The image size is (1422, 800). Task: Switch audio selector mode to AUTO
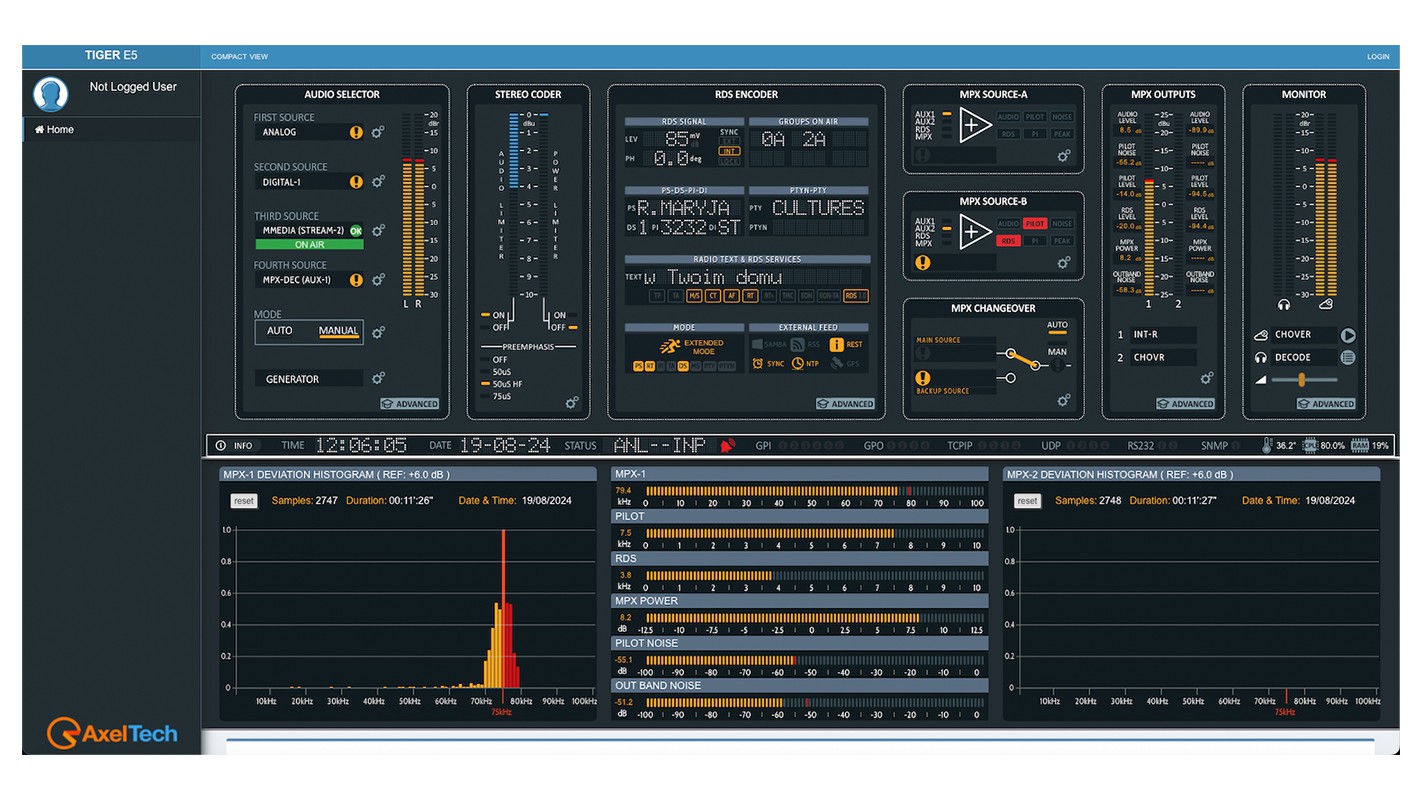pos(280,331)
